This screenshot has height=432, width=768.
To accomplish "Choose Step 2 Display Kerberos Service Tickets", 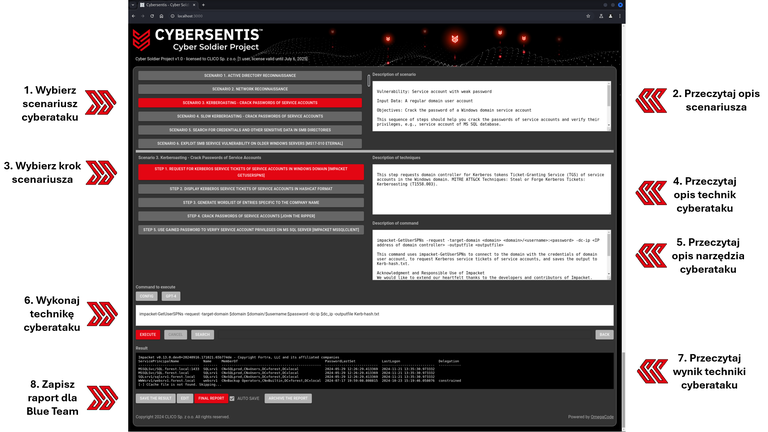I will coord(251,189).
